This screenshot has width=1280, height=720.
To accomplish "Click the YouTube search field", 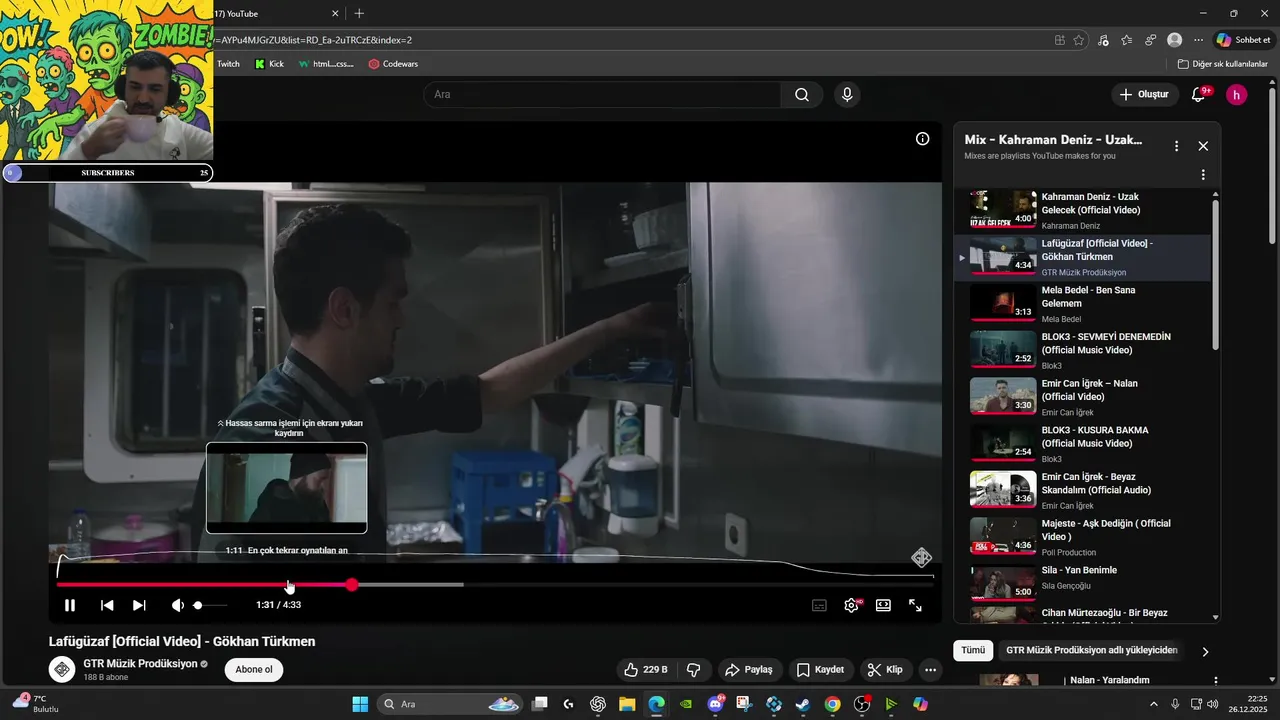I will [x=602, y=94].
